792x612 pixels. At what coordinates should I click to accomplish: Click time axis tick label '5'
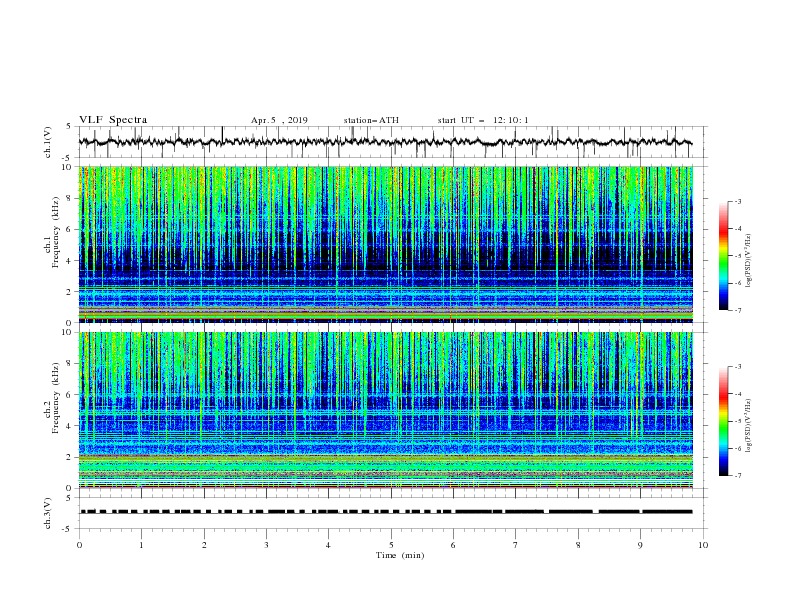tap(391, 545)
